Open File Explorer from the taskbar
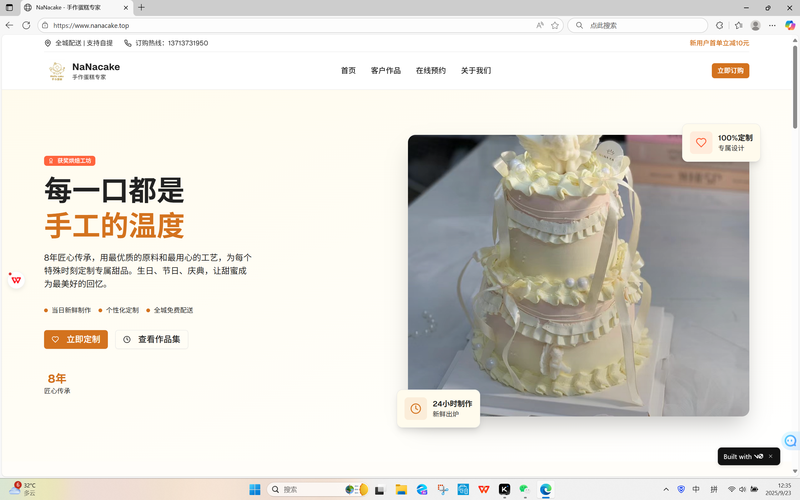Screen dimensions: 800x500 401,489
